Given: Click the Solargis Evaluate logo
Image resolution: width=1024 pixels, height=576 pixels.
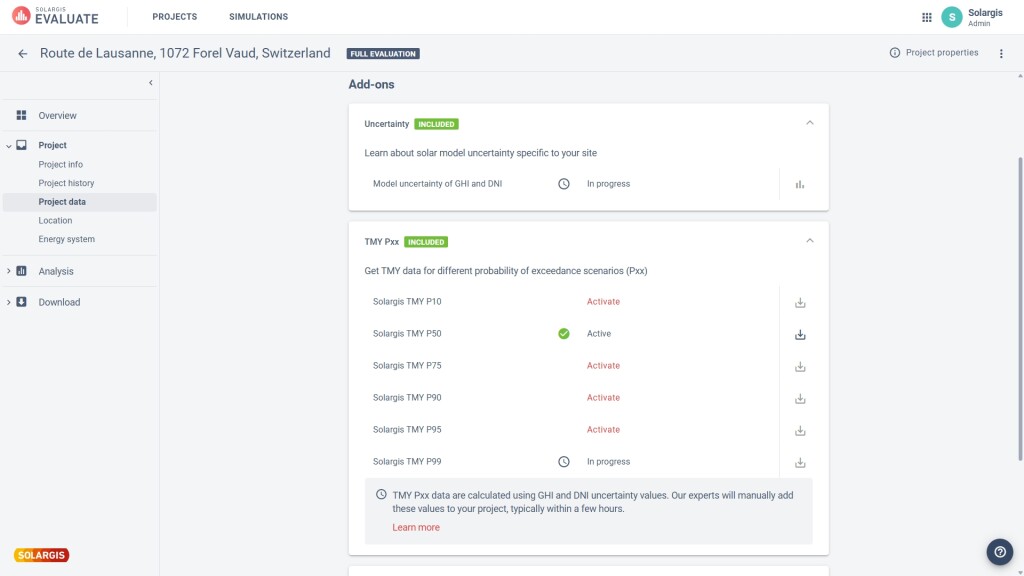Looking at the screenshot, I should tap(57, 16).
